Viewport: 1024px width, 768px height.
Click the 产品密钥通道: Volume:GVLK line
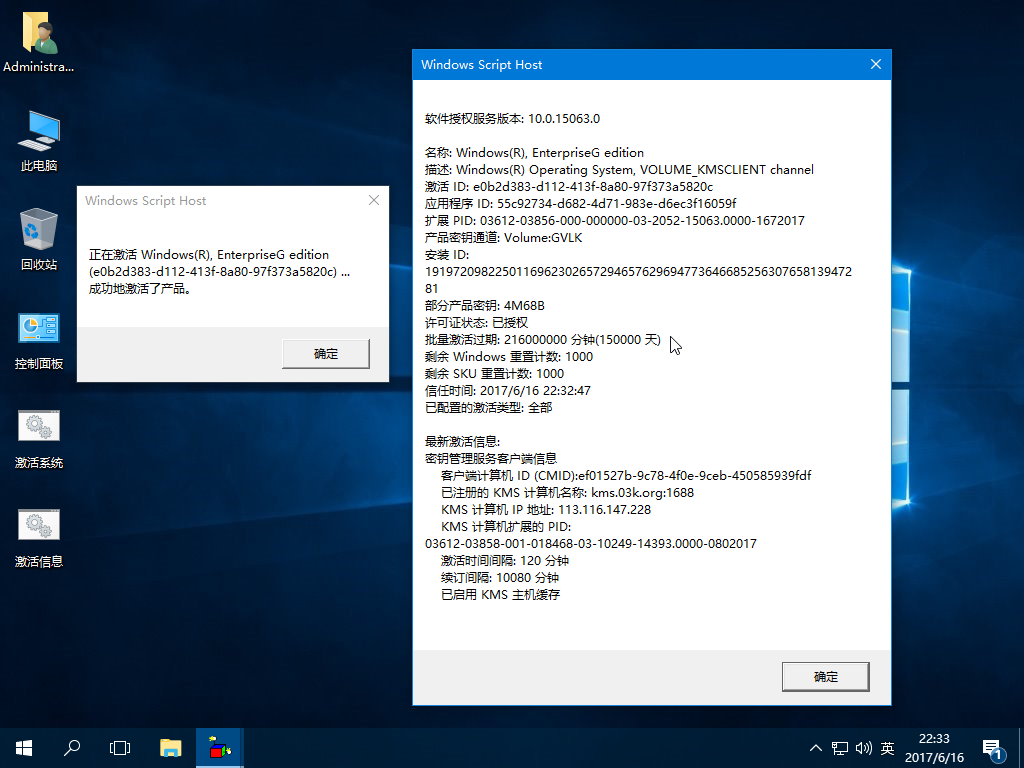point(504,238)
